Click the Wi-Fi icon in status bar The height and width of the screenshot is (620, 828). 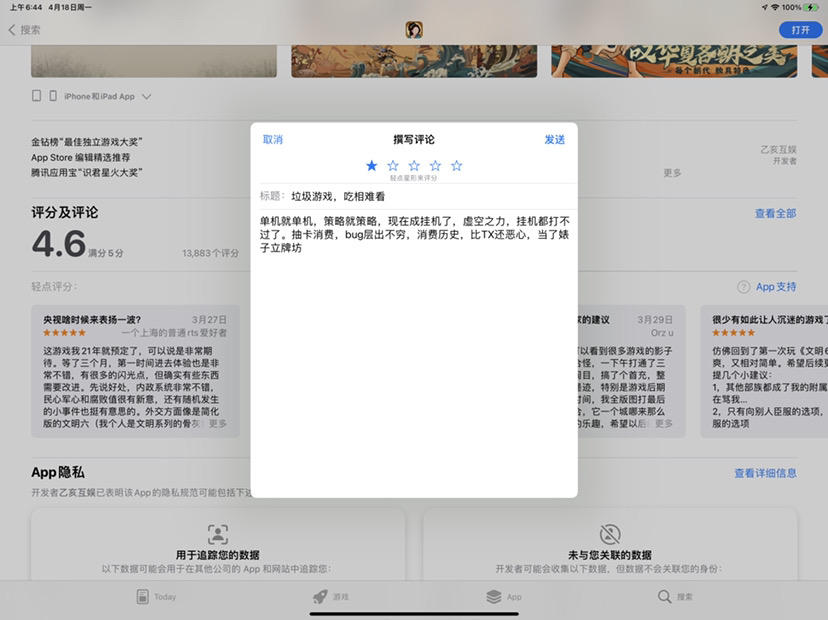tap(775, 7)
